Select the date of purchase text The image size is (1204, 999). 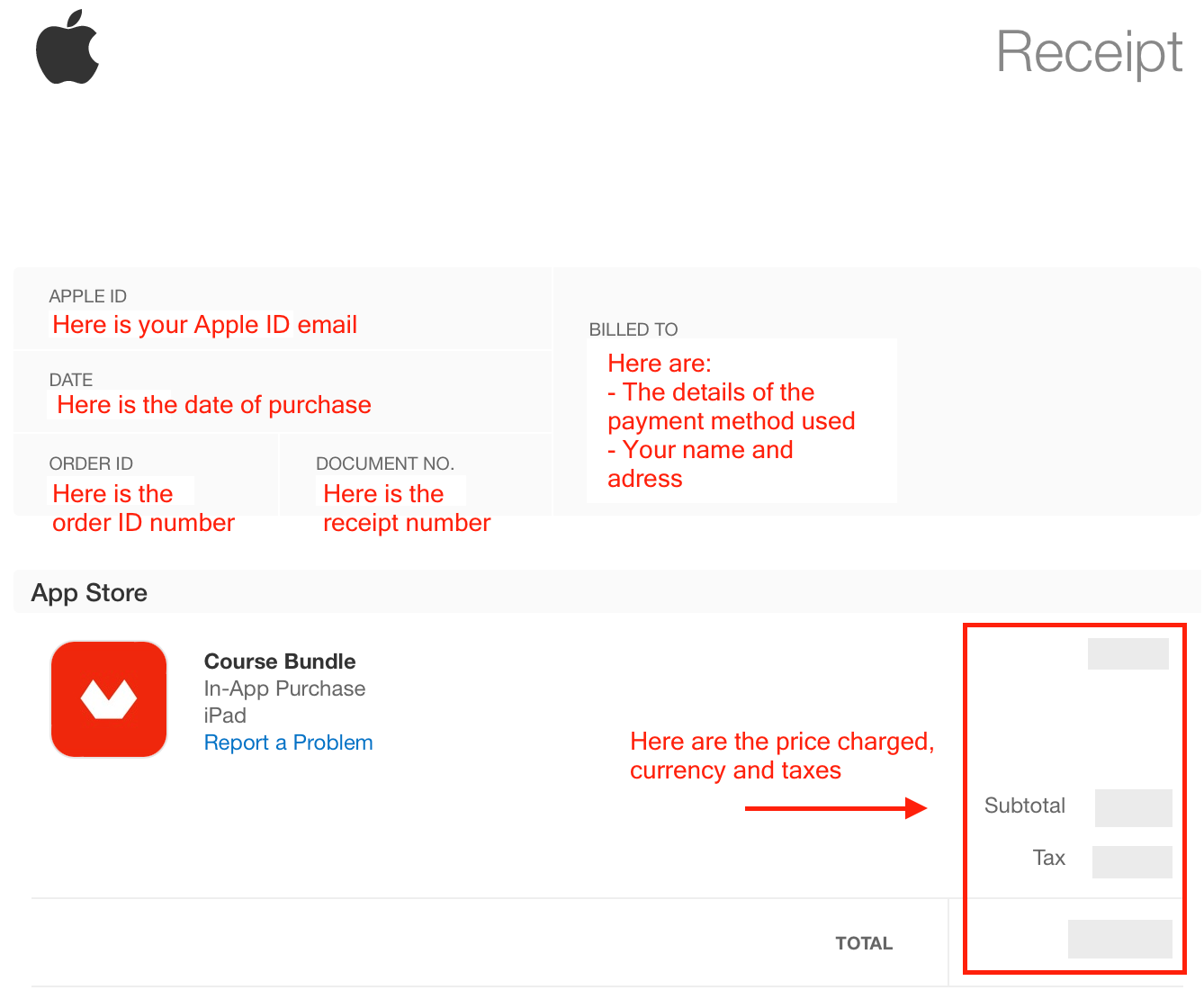213,405
